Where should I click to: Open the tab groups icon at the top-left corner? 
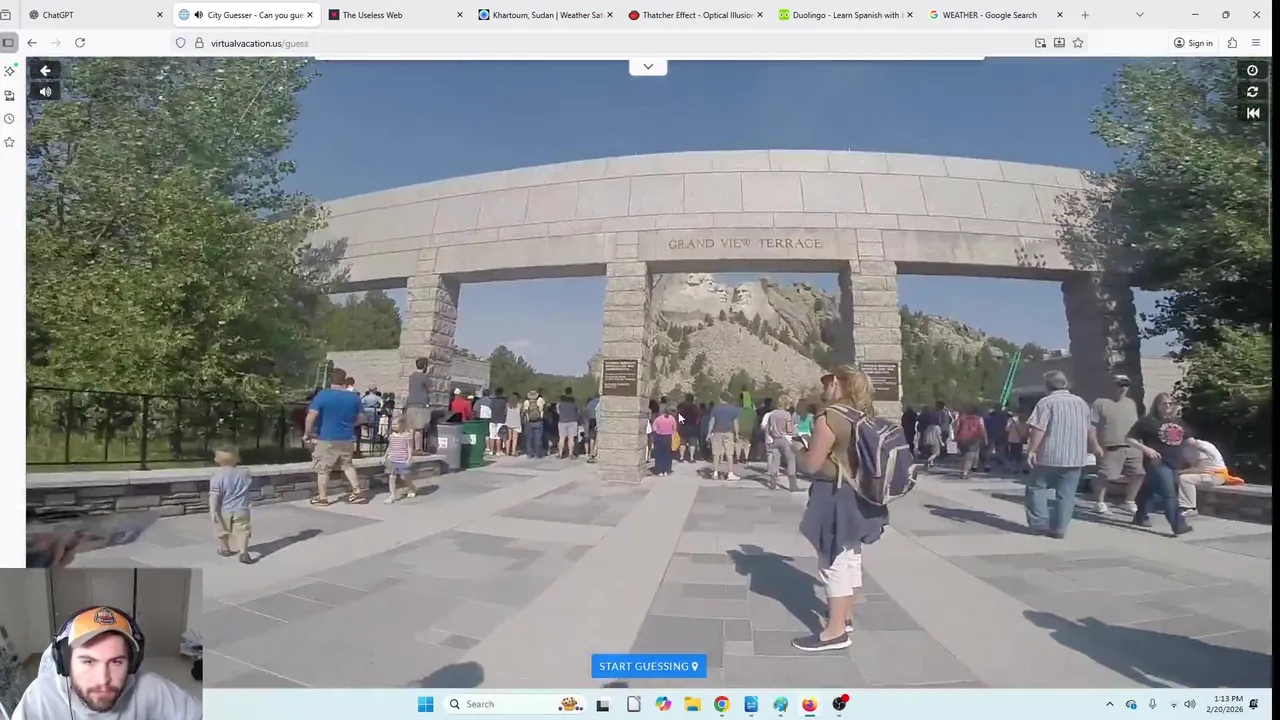(x=5, y=15)
